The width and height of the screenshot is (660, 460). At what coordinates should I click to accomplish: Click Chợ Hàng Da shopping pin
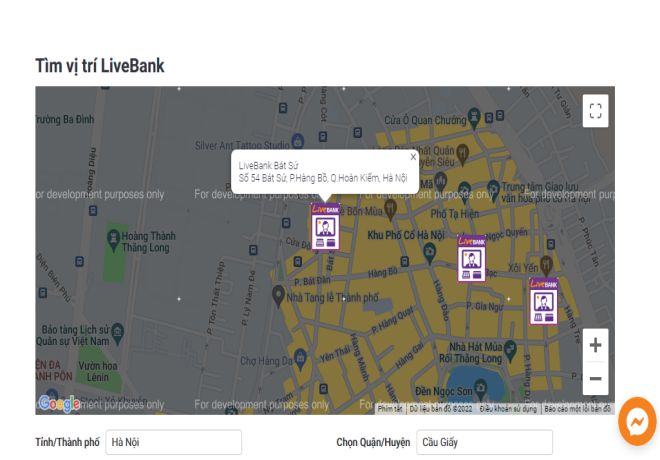[300, 359]
